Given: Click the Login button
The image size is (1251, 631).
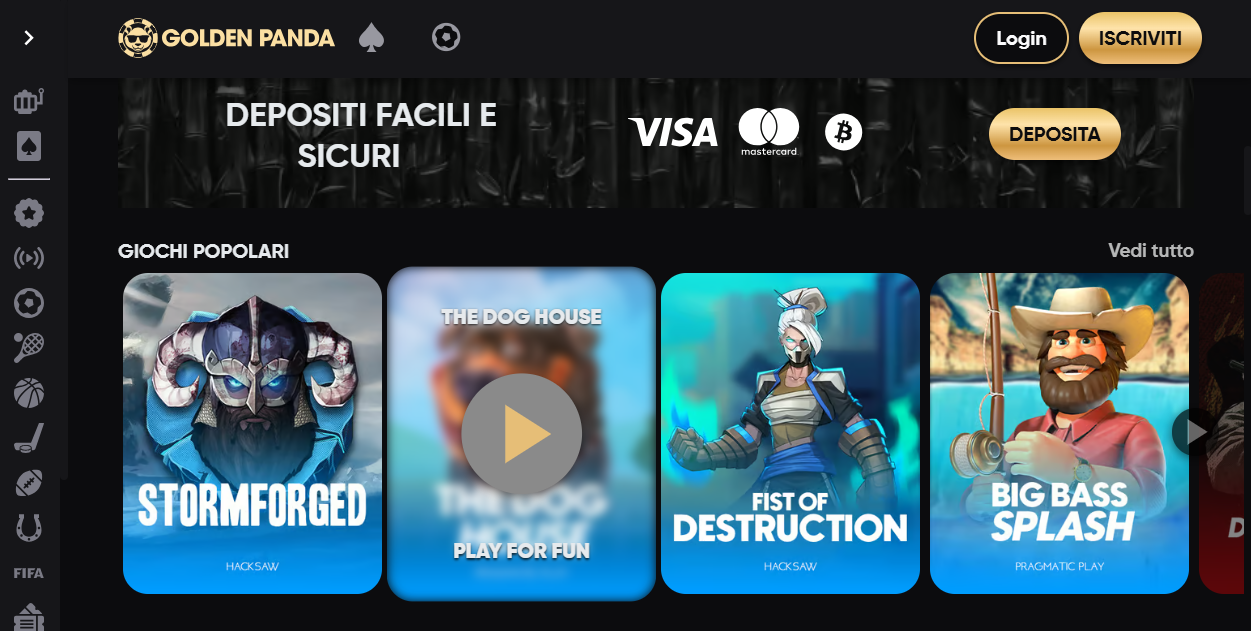Looking at the screenshot, I should pyautogui.click(x=1021, y=38).
